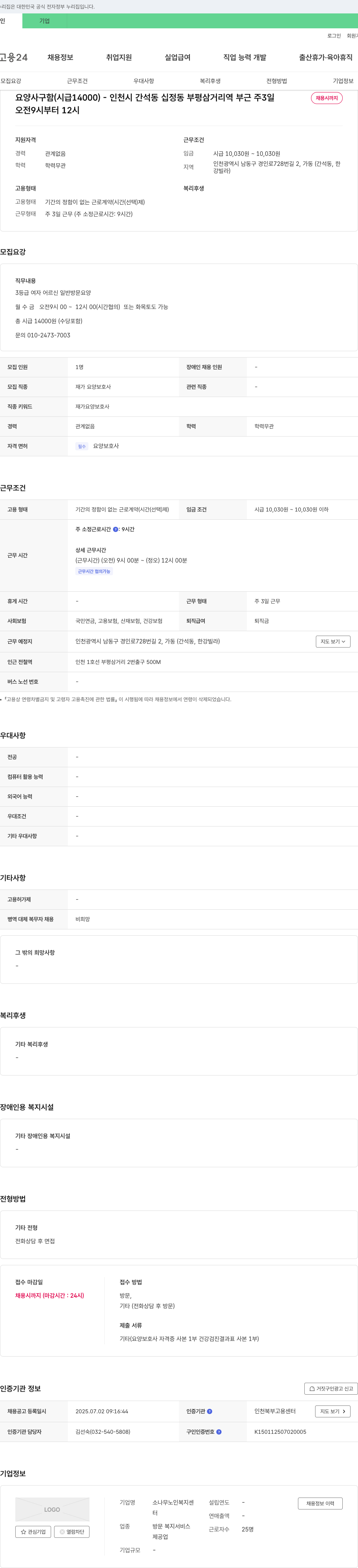Report false ad via 거짓구인광고 신고

click(x=331, y=1388)
